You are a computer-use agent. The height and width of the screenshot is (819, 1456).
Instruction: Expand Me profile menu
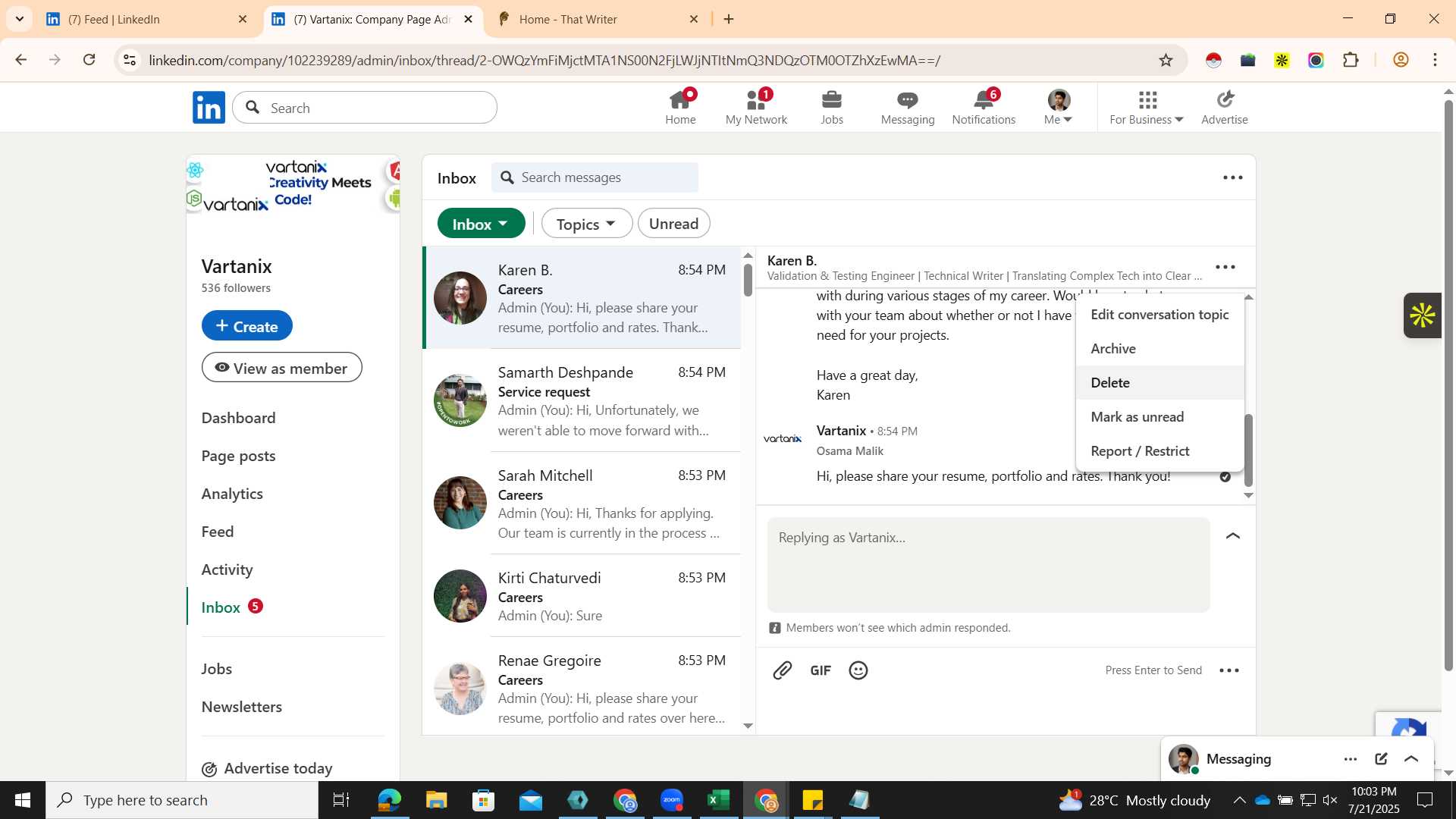(x=1058, y=107)
